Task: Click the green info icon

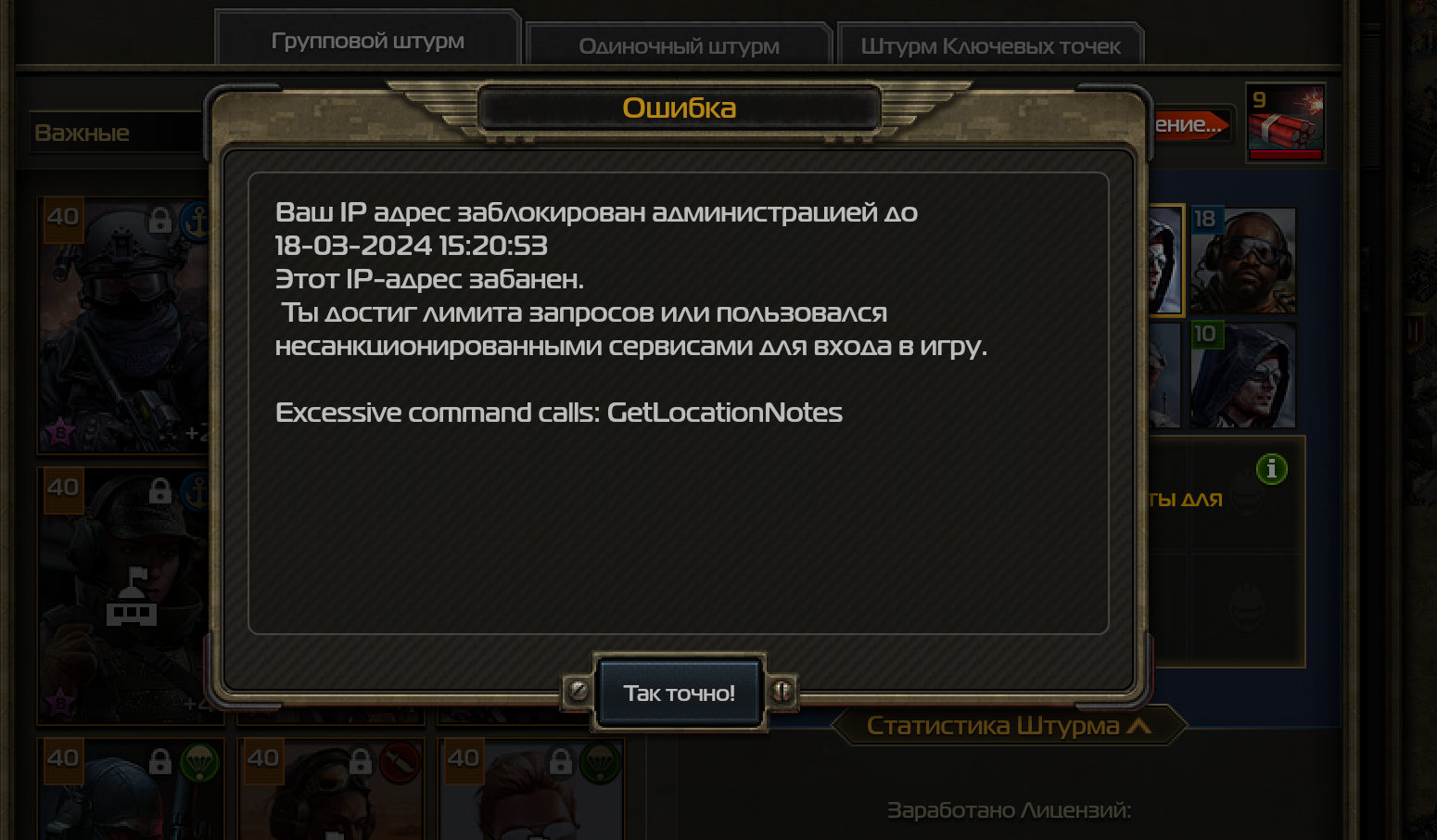Action: coord(1271,469)
